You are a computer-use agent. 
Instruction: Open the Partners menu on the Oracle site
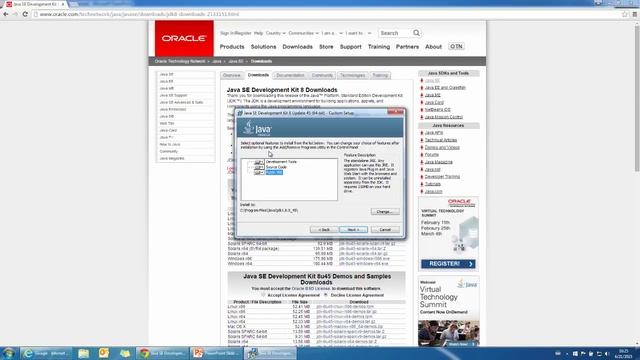407,47
